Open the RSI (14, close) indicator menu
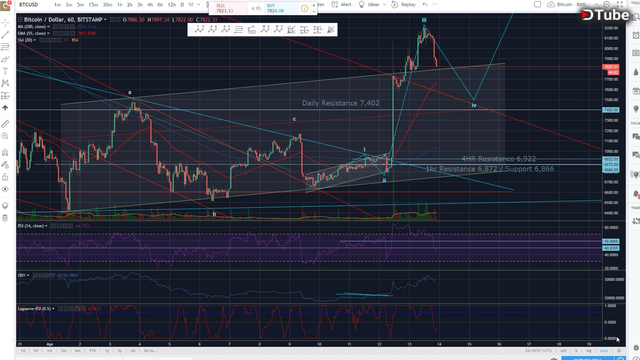Viewport: 640px width, 360px height. (x=46, y=226)
